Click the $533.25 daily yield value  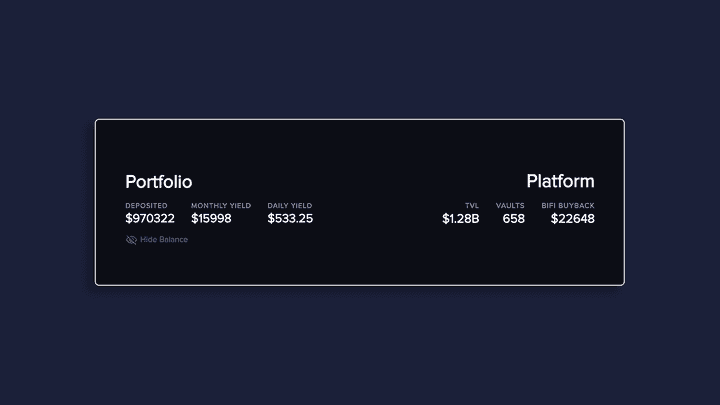[290, 218]
